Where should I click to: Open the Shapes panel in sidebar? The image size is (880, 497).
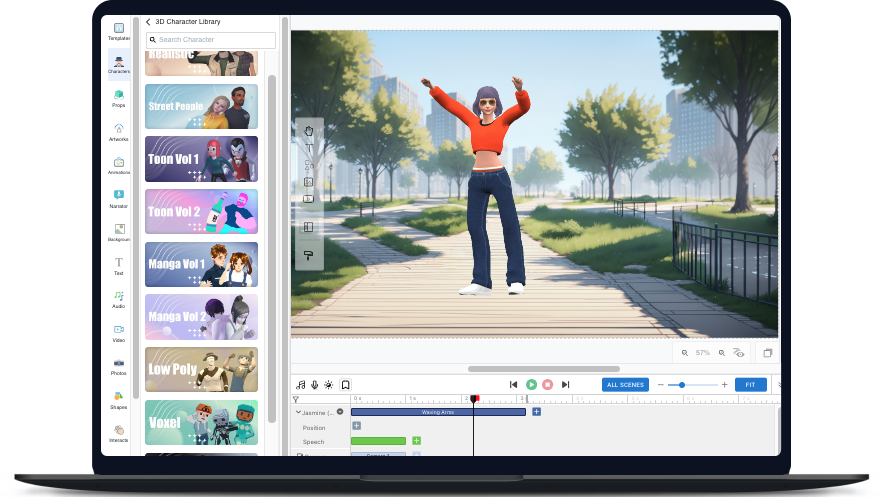(x=119, y=399)
